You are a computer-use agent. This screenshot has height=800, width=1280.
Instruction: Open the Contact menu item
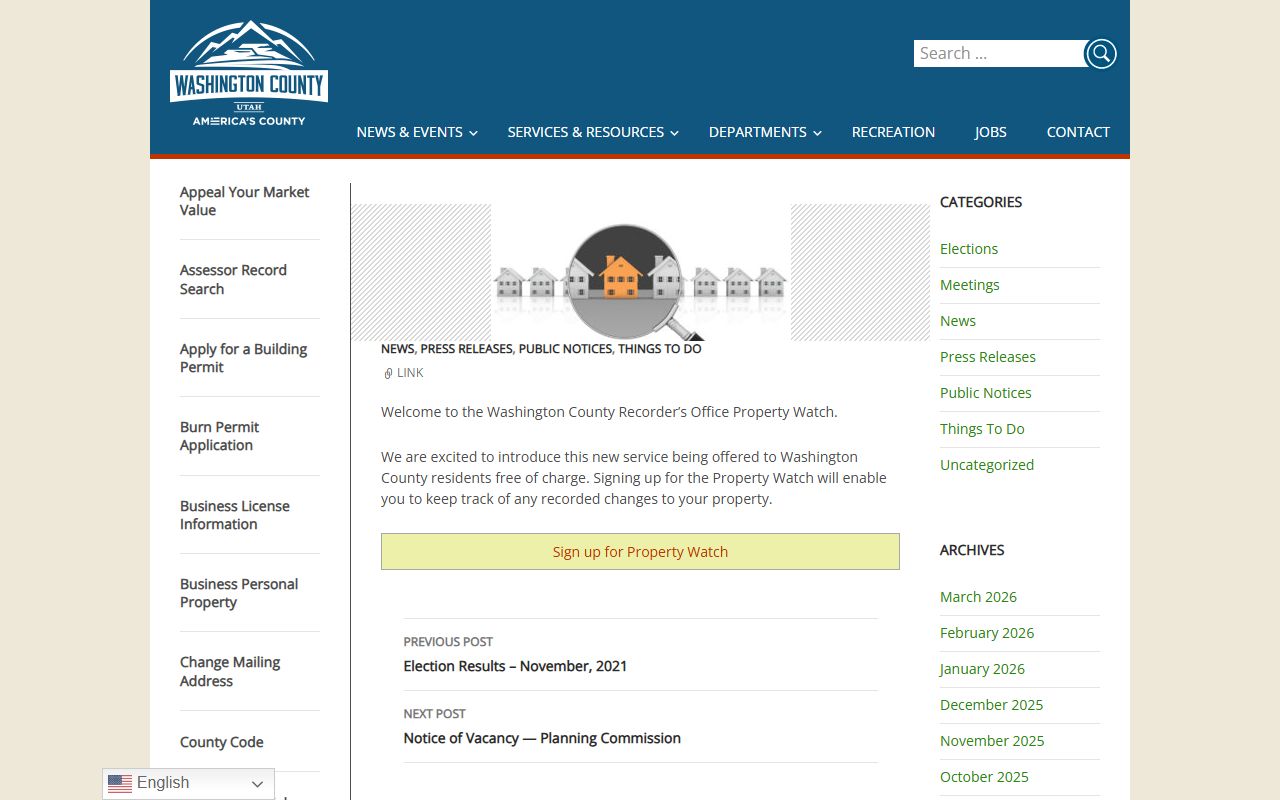[1078, 132]
